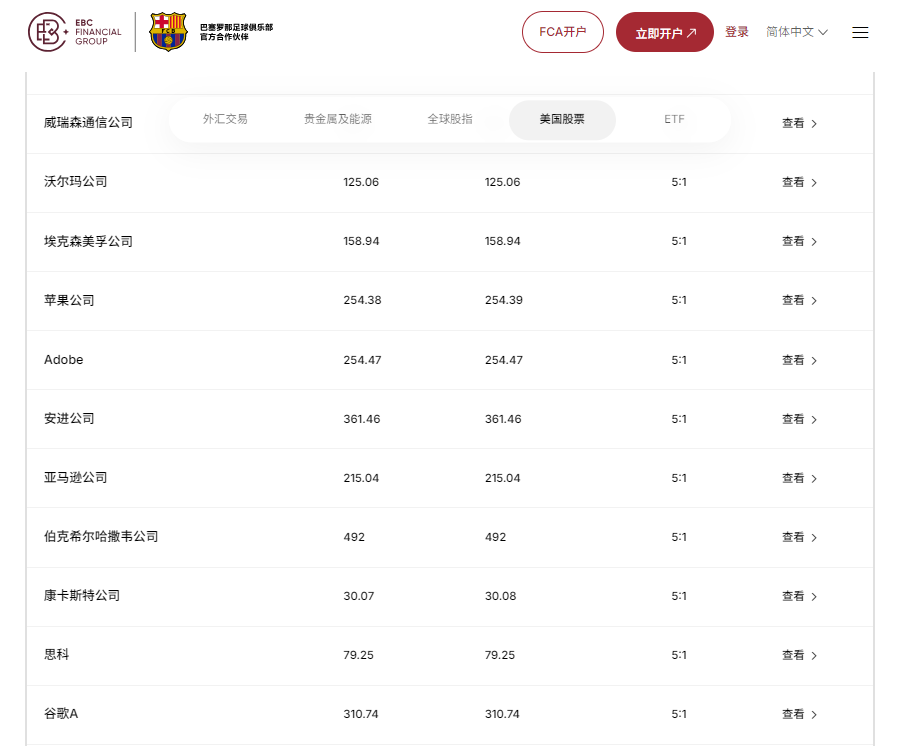This screenshot has height=746, width=920.
Task: Click the FCA开户 button
Action: pos(562,32)
